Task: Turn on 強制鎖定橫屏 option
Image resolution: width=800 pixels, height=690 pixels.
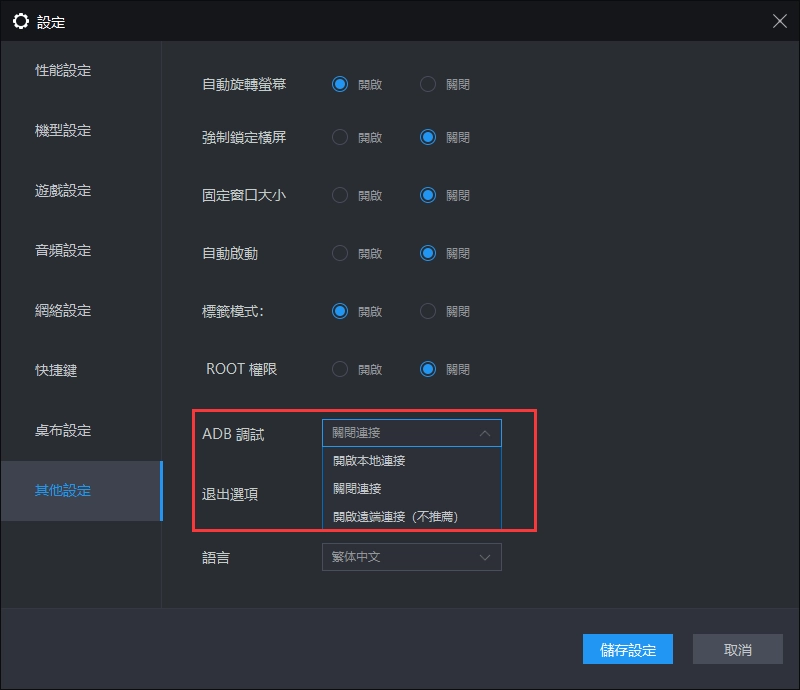Action: coord(340,137)
